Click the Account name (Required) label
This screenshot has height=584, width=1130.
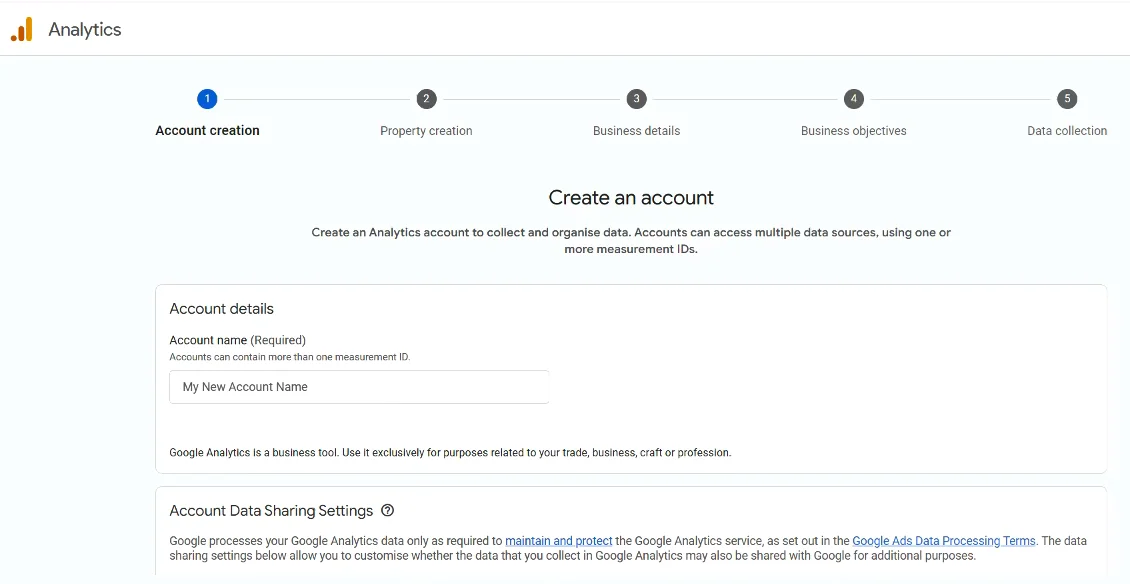pos(238,340)
